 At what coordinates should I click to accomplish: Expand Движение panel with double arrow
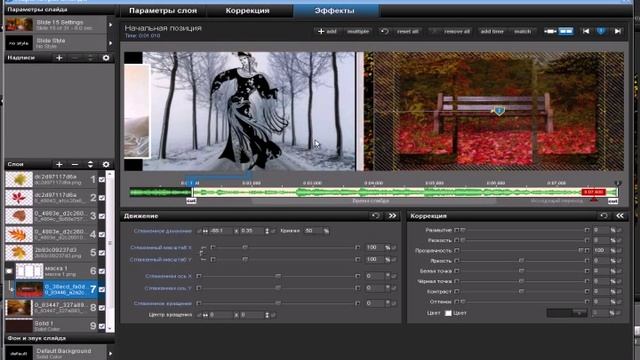pyautogui.click(x=392, y=216)
